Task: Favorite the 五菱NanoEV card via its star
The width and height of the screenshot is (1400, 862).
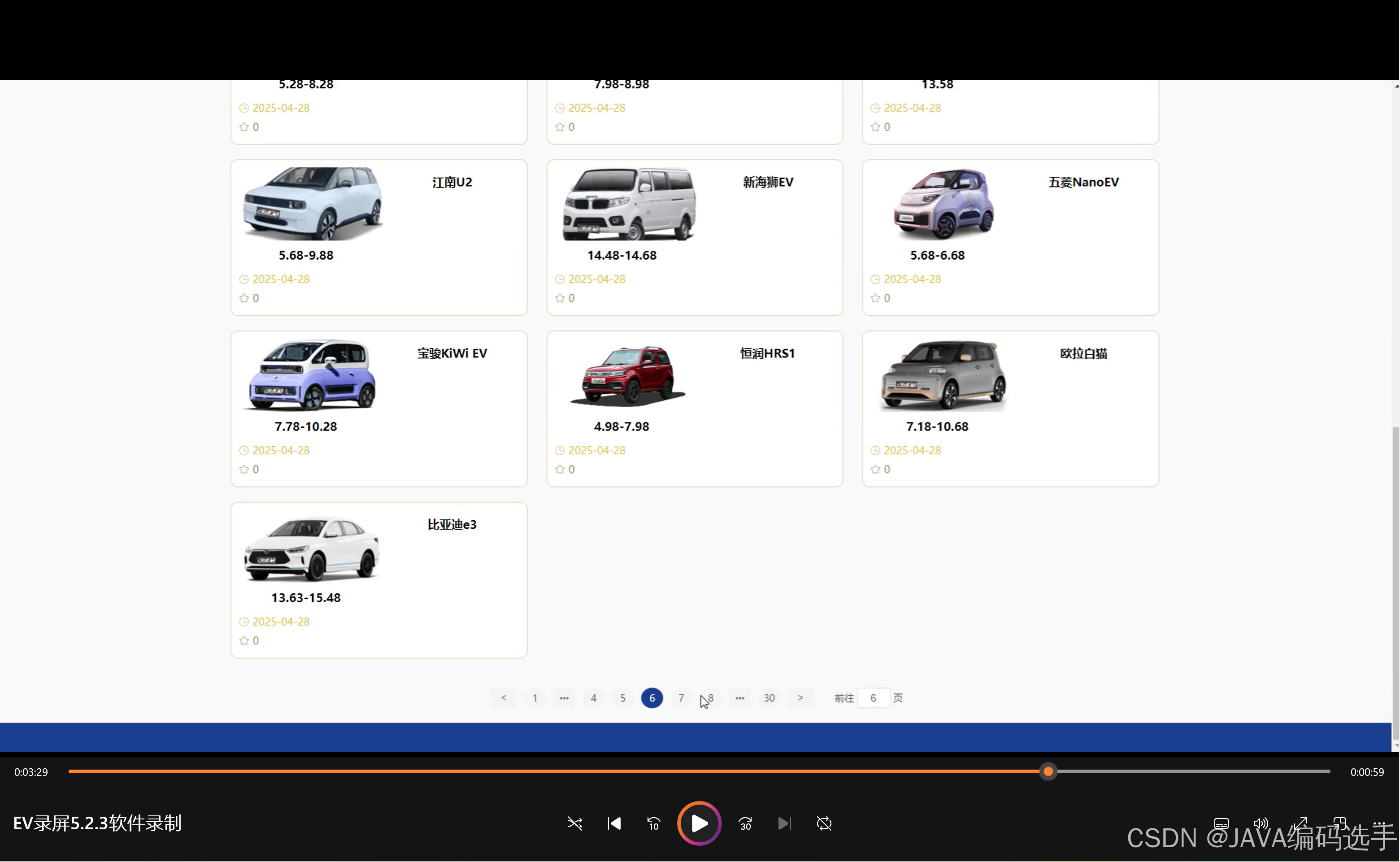Action: tap(876, 298)
